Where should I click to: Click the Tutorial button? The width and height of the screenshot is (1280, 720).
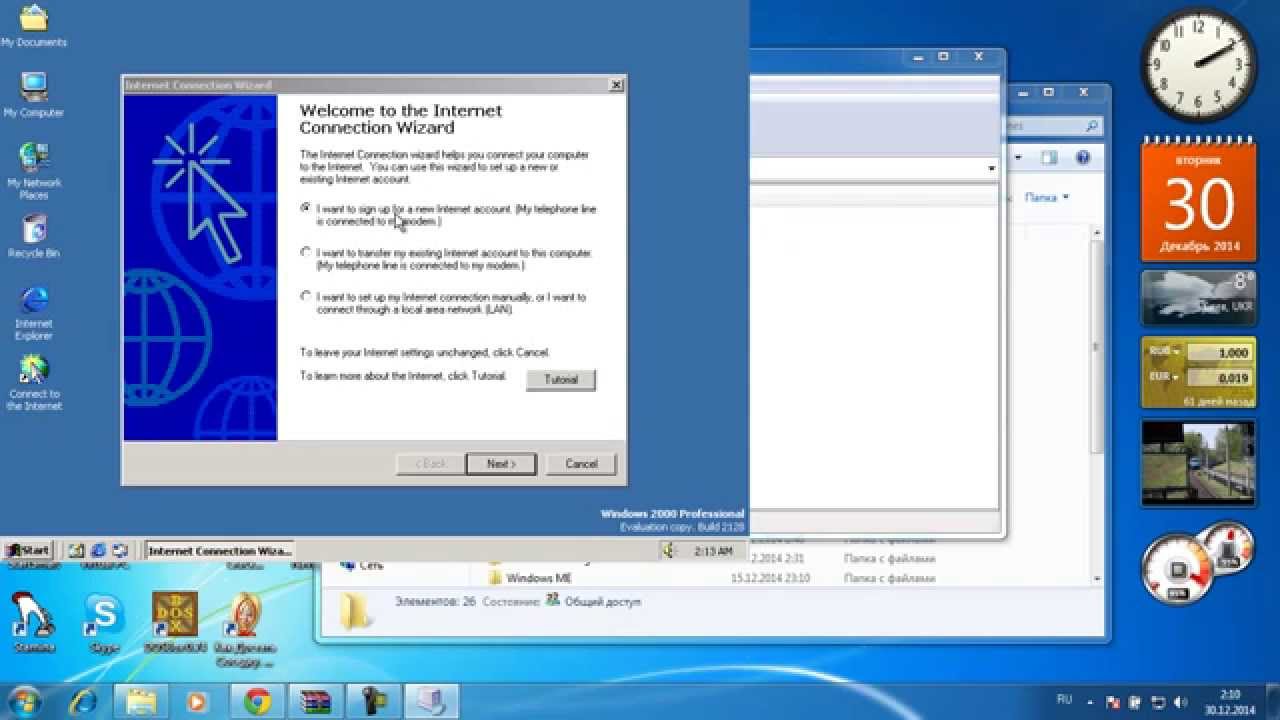[561, 380]
